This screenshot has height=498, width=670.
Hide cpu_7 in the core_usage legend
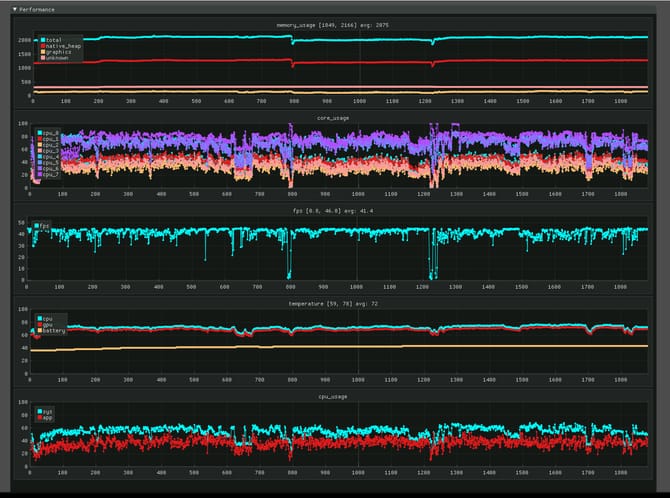point(48,174)
